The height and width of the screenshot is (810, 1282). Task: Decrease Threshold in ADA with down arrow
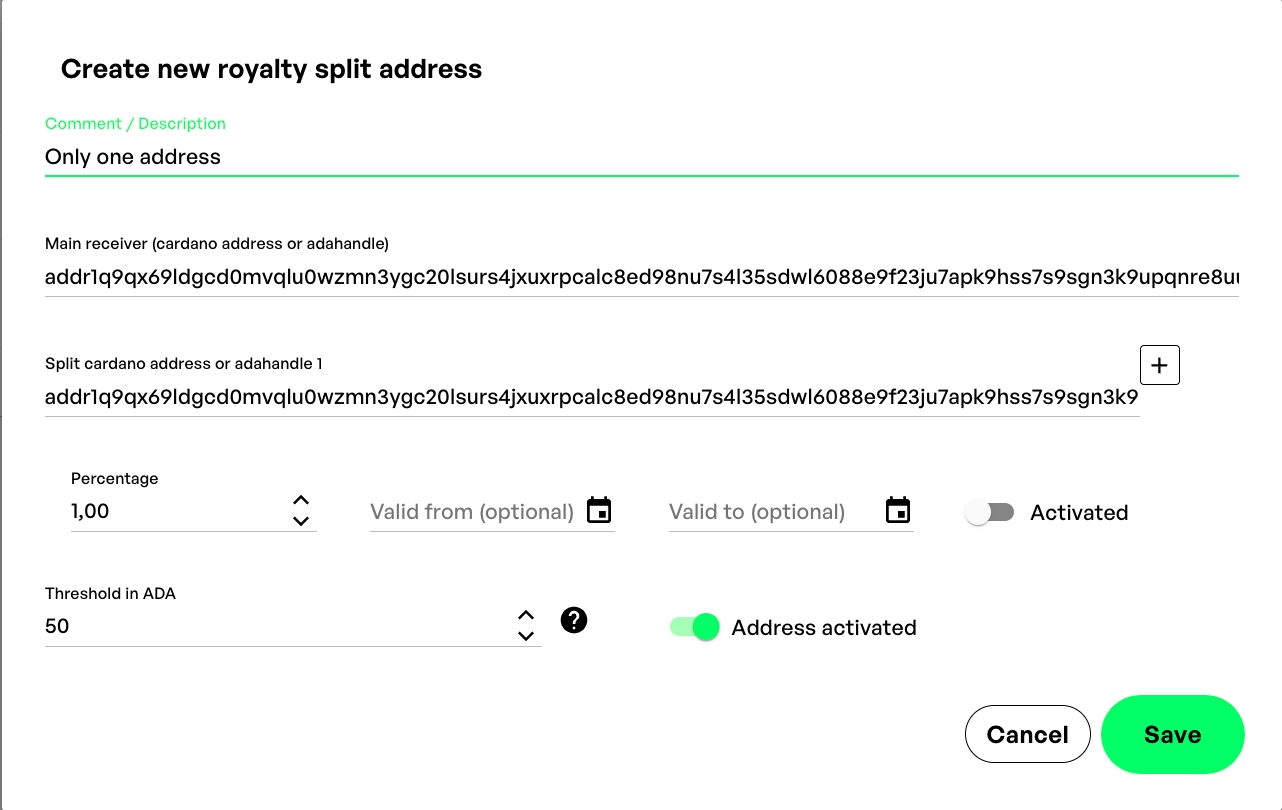pyautogui.click(x=526, y=636)
